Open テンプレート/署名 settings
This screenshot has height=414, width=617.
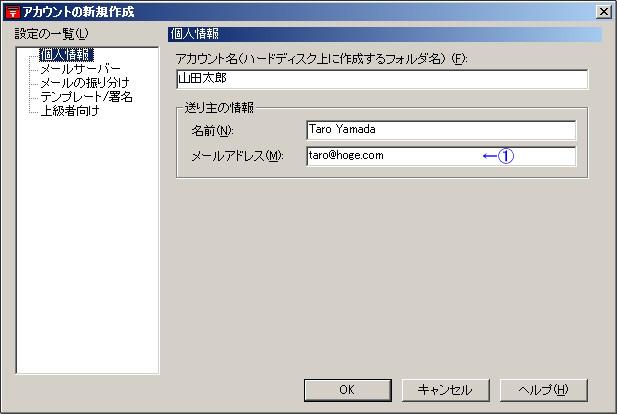(x=87, y=97)
